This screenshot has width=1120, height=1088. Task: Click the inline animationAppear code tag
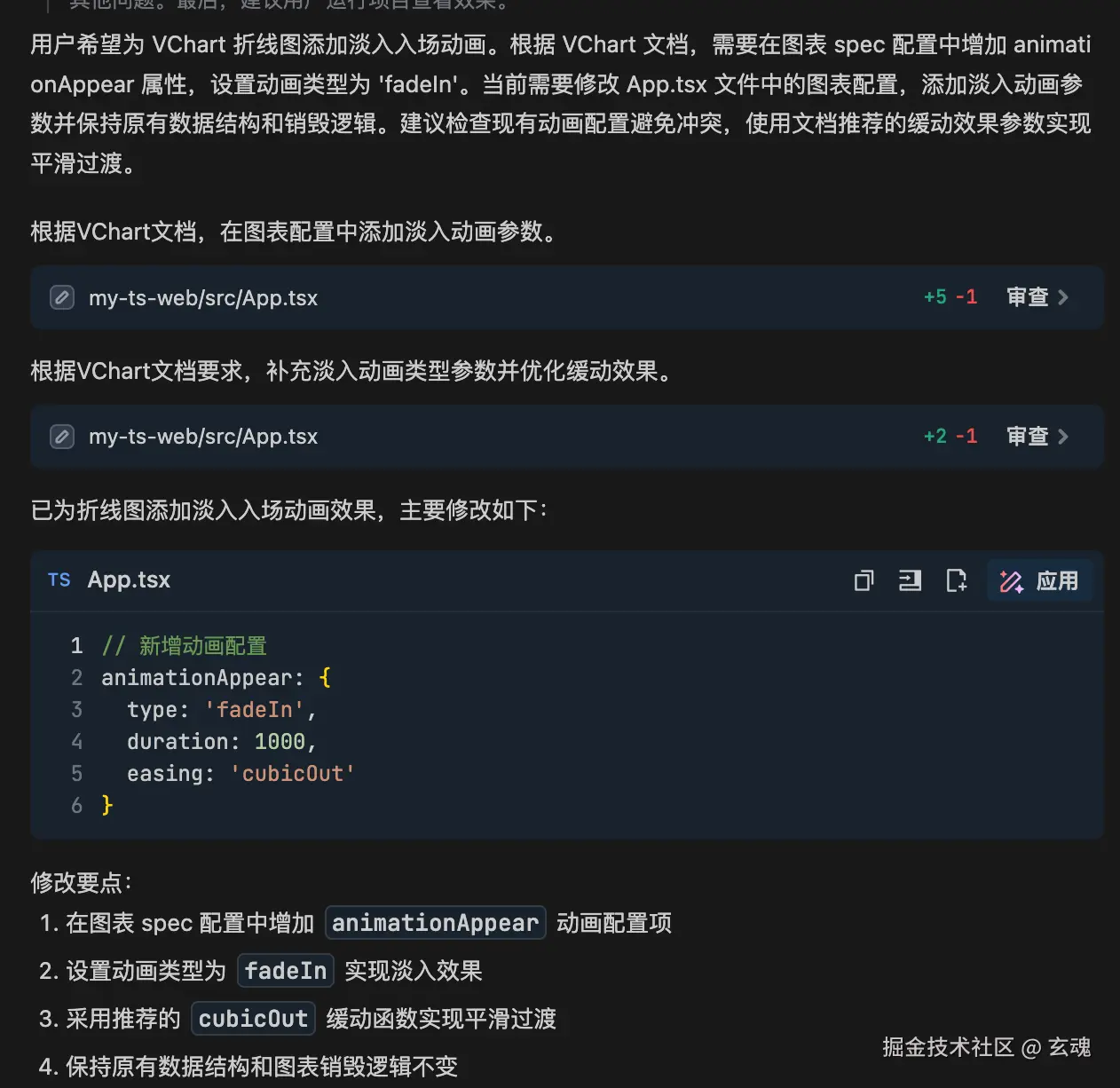click(435, 923)
